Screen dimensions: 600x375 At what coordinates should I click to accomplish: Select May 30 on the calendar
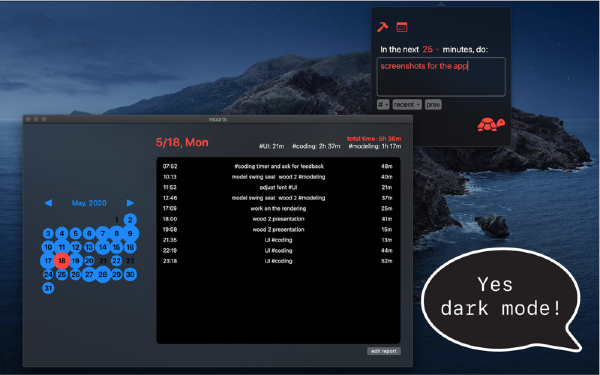pyautogui.click(x=130, y=274)
